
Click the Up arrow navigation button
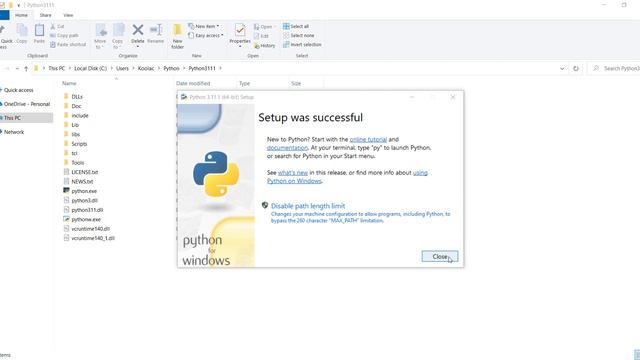[x=26, y=69]
